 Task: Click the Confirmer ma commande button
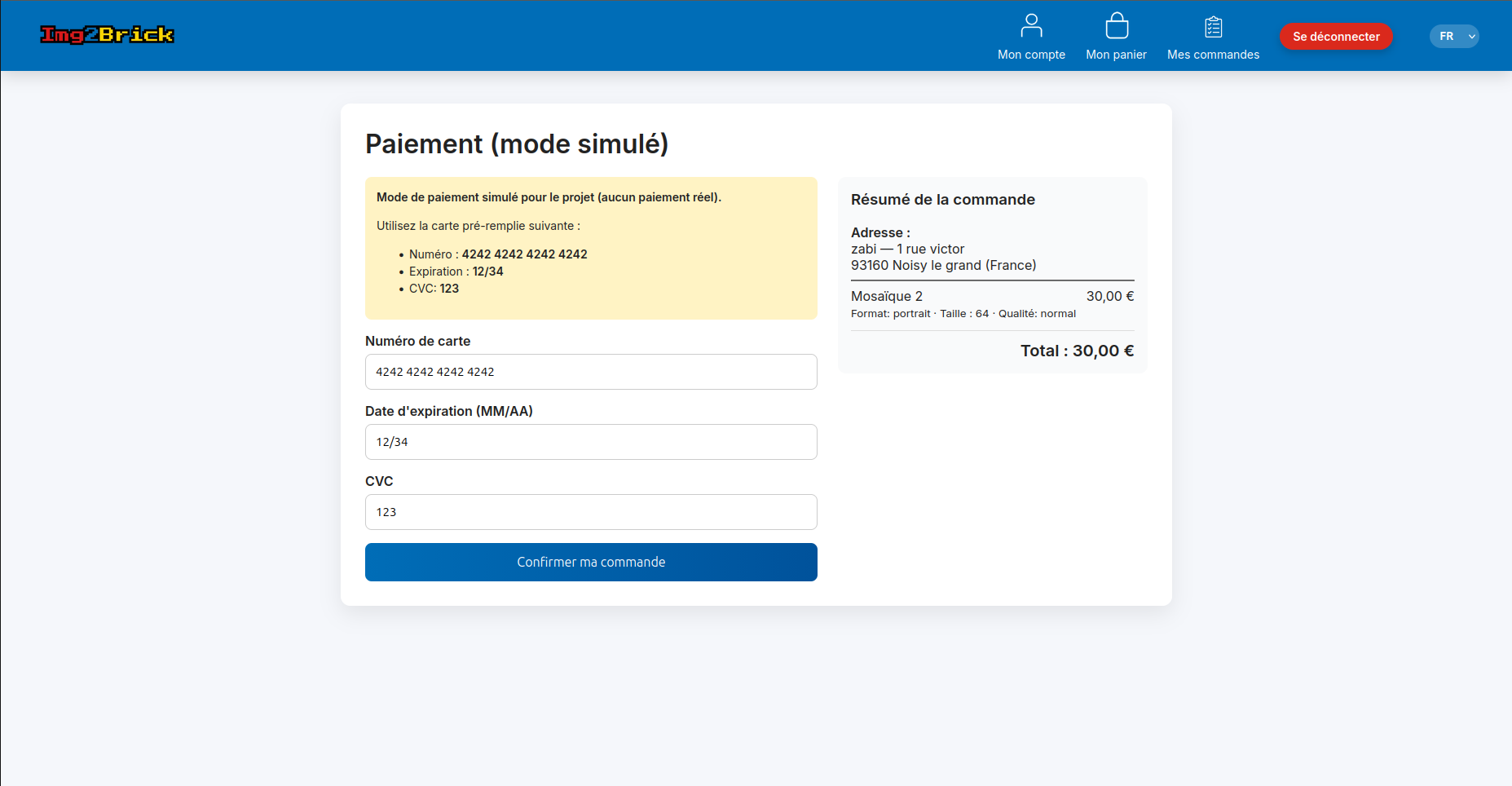[x=591, y=562]
